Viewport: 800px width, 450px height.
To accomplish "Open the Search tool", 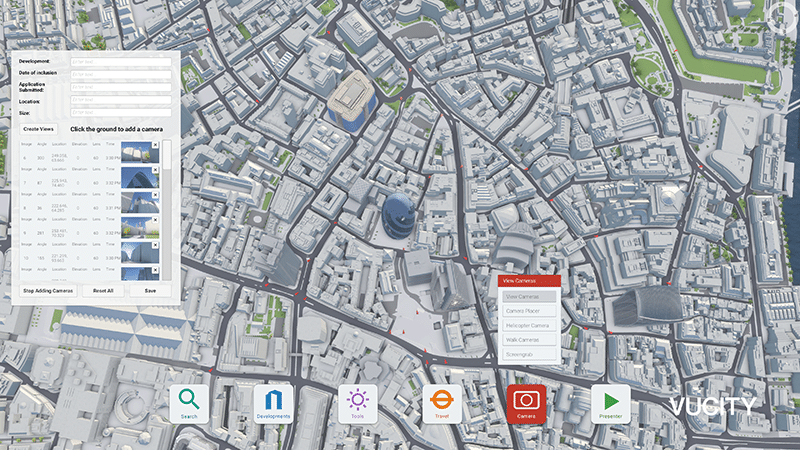I will tap(189, 402).
